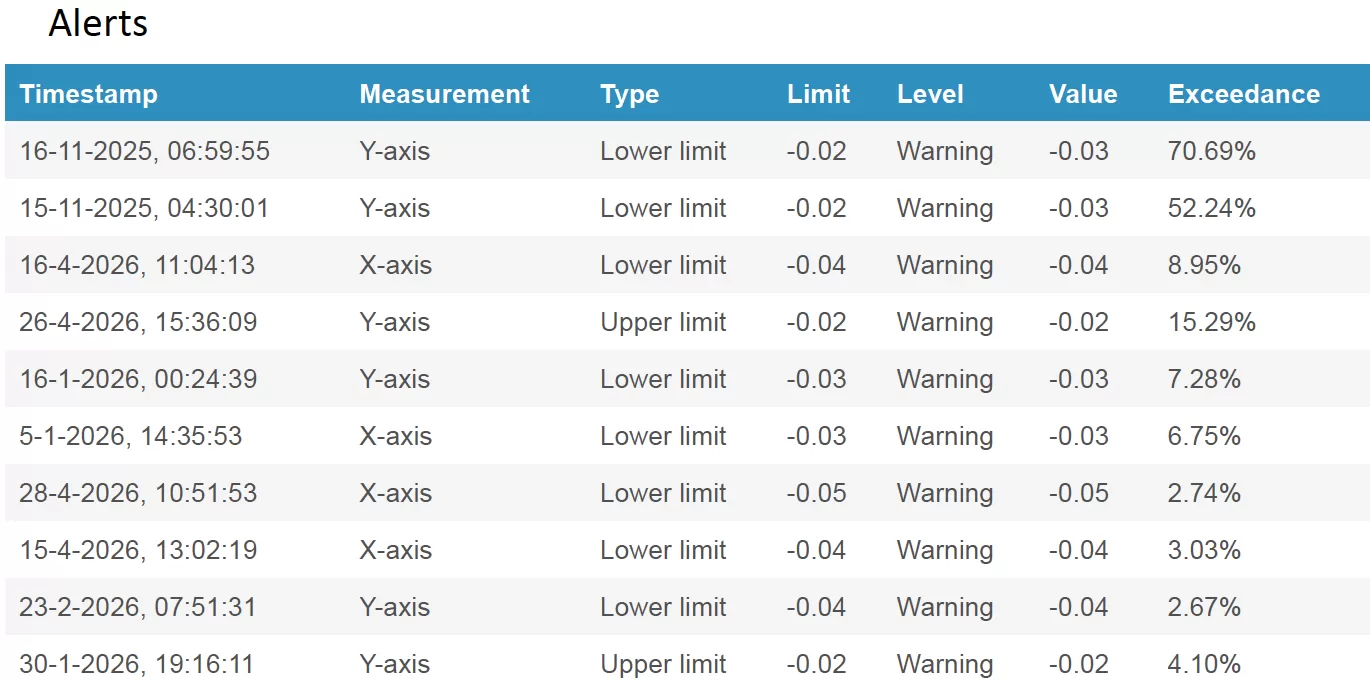Screen dimensions: 1370x680
Task: Click the Alerts heading
Action: [x=98, y=22]
